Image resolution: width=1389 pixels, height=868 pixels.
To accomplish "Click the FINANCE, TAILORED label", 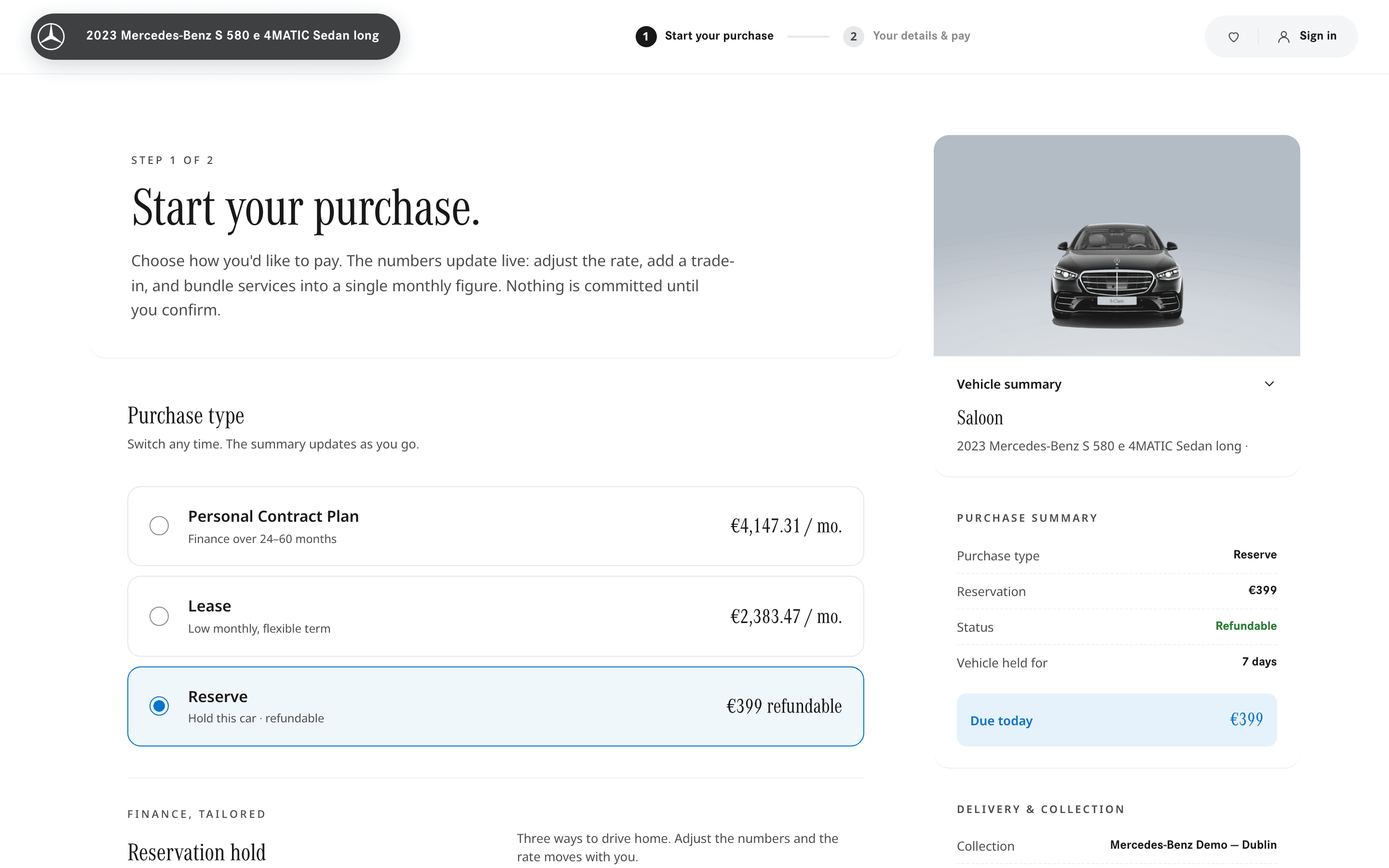I will [x=196, y=814].
